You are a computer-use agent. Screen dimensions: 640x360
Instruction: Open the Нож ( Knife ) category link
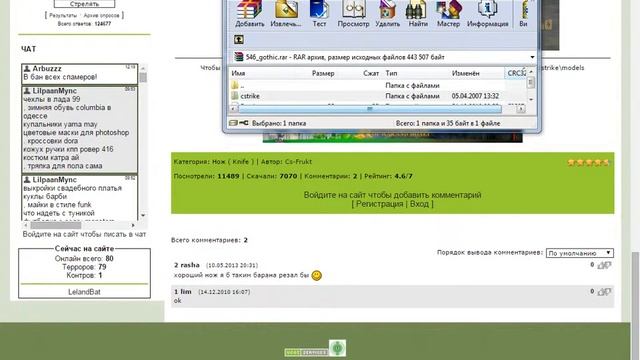tap(233, 162)
